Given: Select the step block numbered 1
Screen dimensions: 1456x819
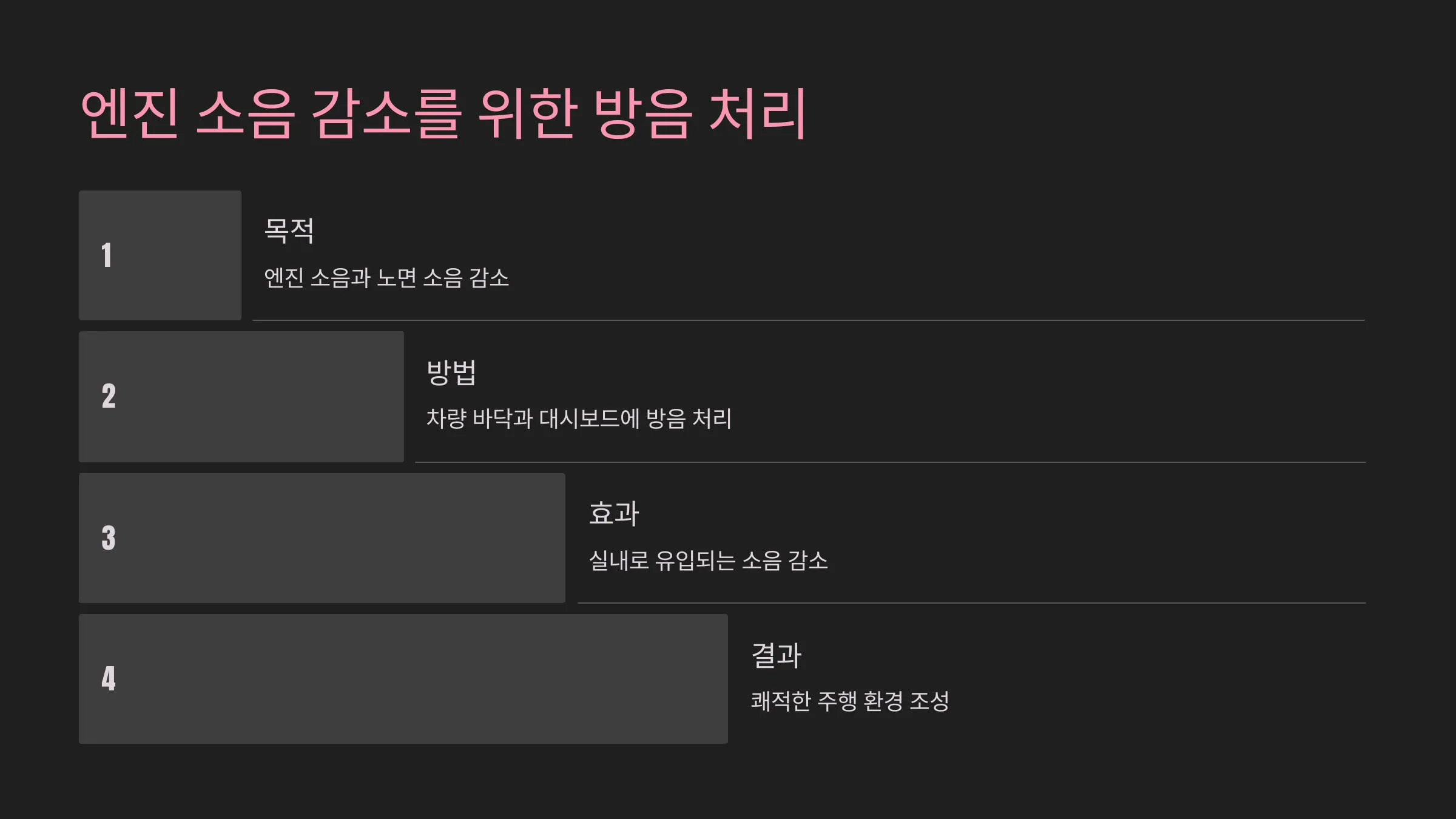Looking at the screenshot, I should (x=160, y=255).
